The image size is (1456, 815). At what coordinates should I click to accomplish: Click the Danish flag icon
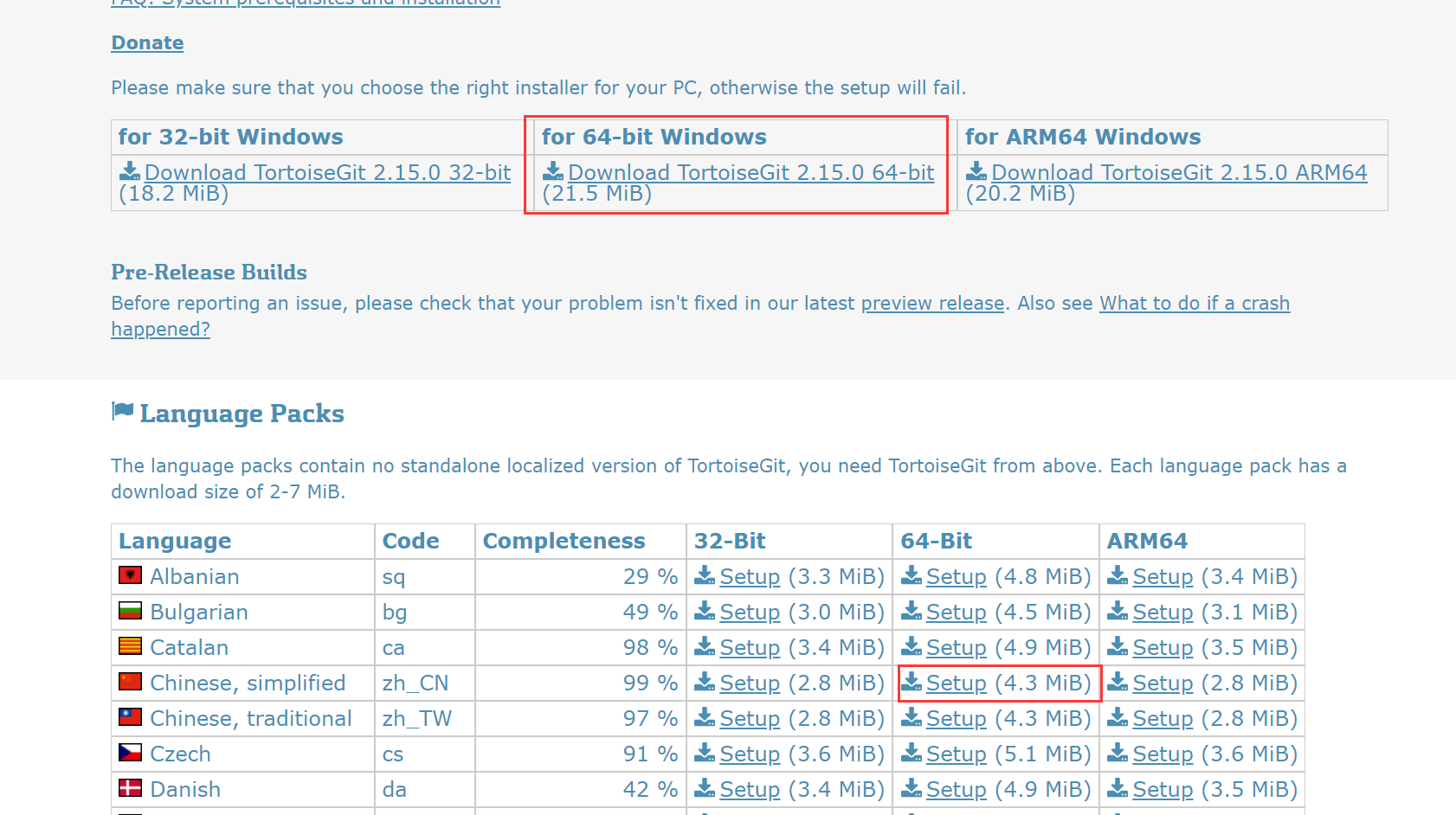130,787
